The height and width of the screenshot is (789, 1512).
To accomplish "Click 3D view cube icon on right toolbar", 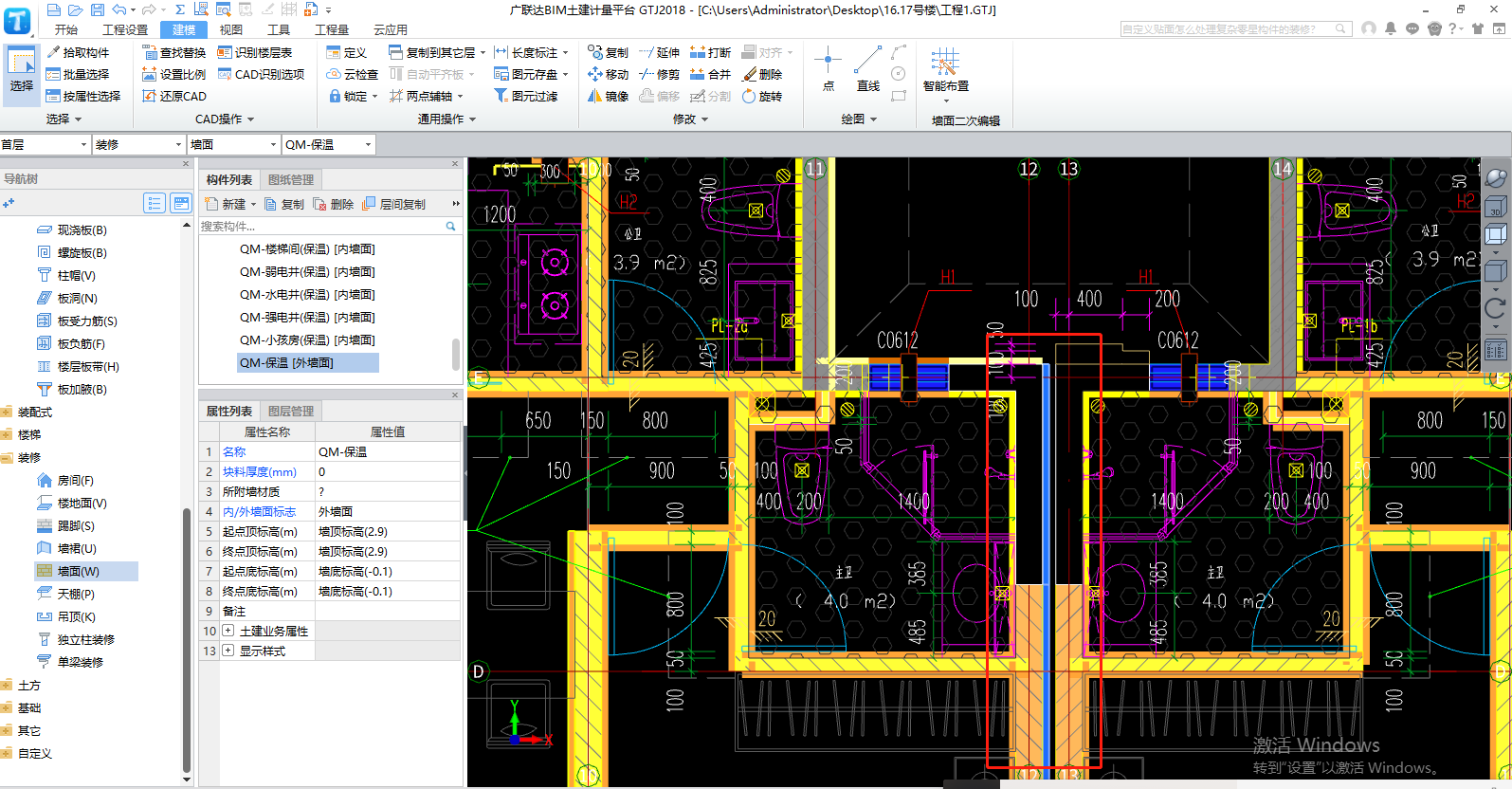I will (1495, 207).
